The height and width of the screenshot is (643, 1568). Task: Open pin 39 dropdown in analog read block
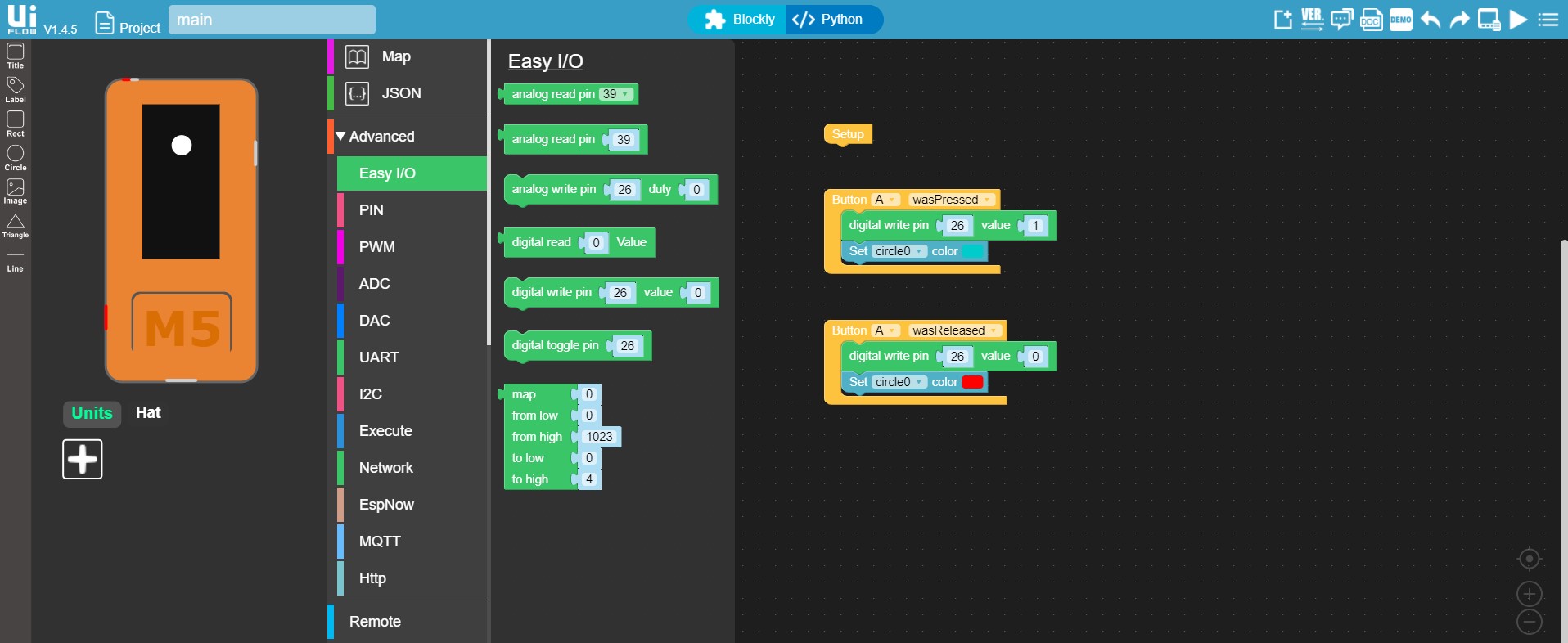[x=616, y=94]
